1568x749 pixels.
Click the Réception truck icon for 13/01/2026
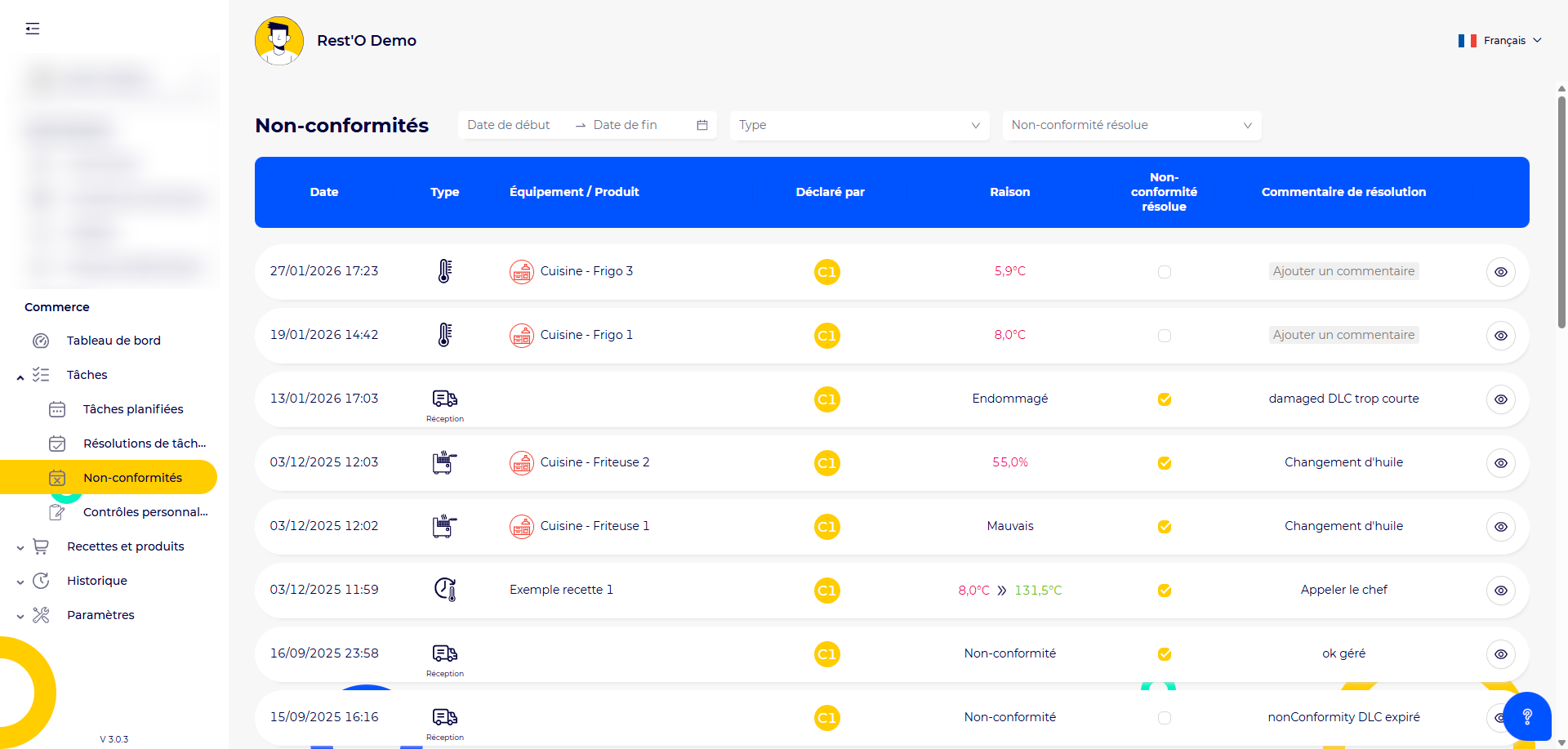coord(444,399)
